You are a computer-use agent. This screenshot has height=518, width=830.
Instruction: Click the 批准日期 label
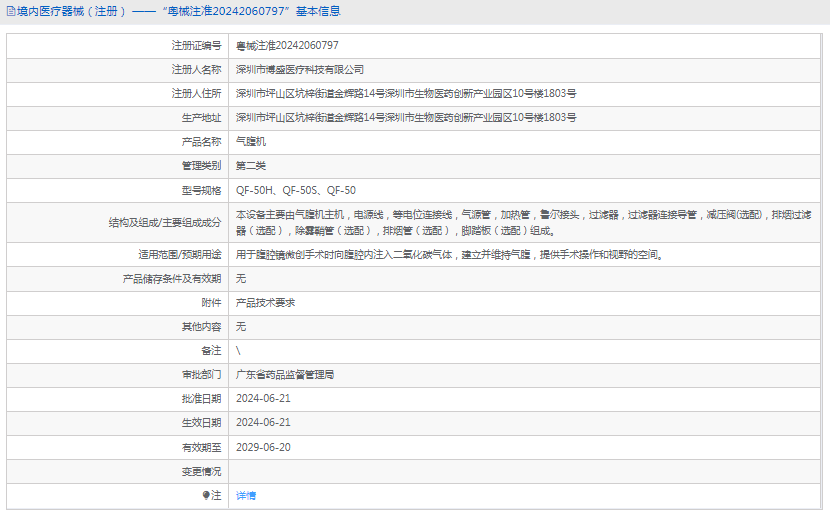(201, 398)
